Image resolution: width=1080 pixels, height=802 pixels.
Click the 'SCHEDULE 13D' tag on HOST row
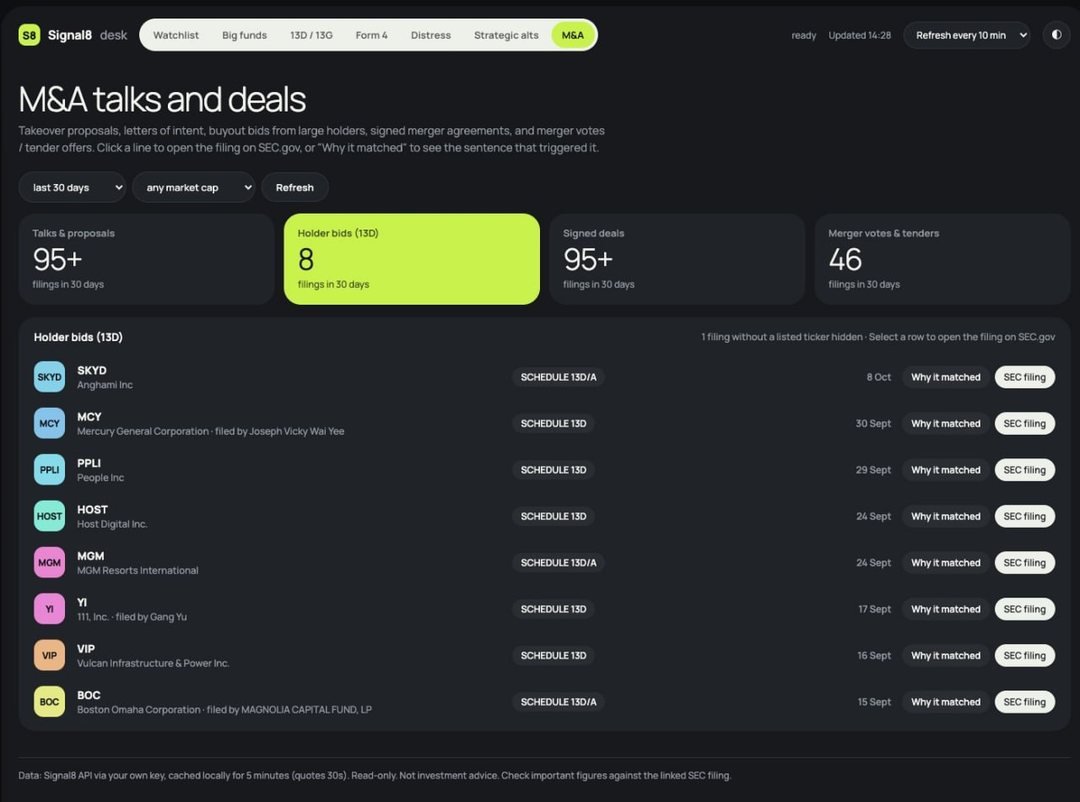tap(553, 516)
